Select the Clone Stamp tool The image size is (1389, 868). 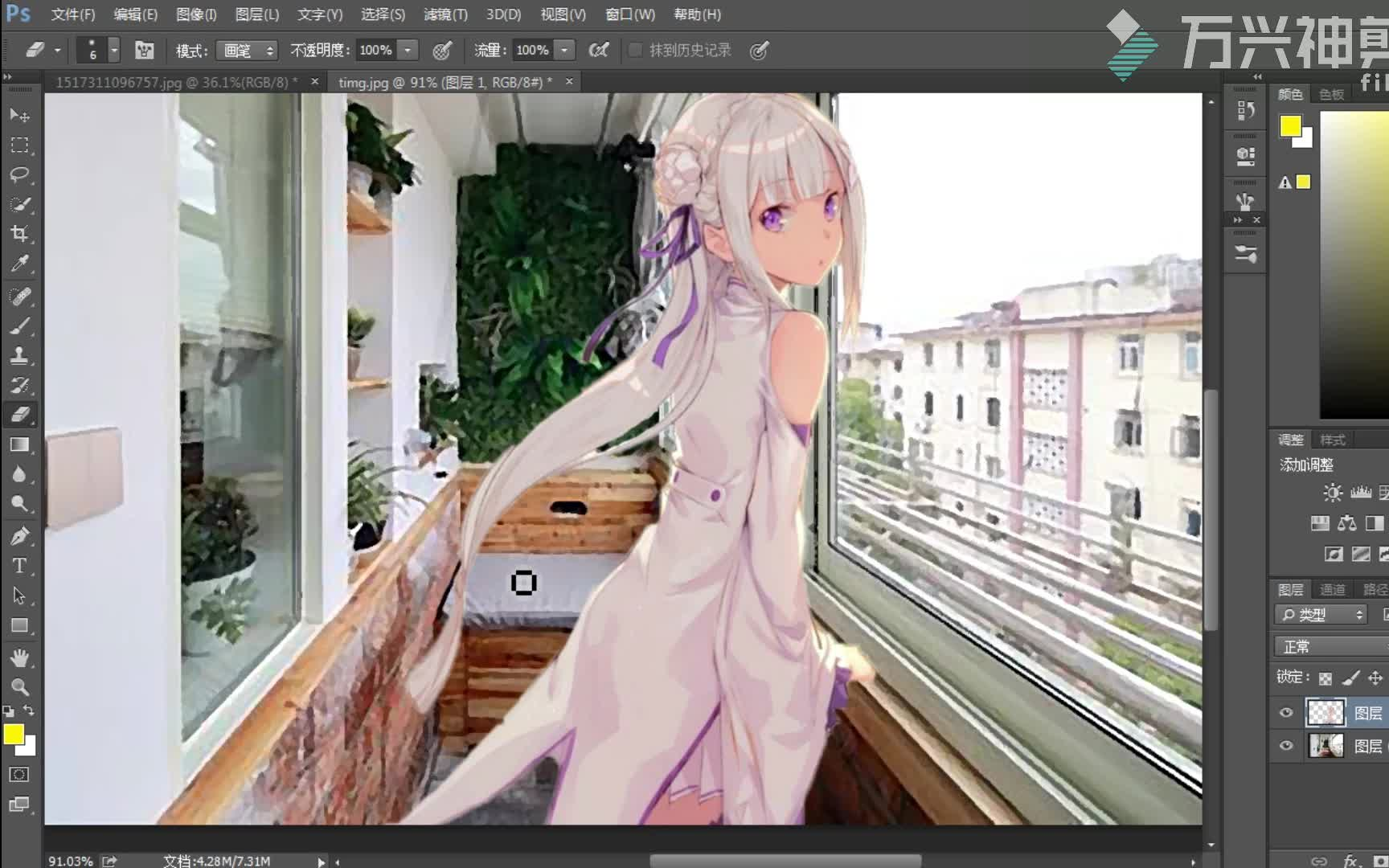coord(19,355)
